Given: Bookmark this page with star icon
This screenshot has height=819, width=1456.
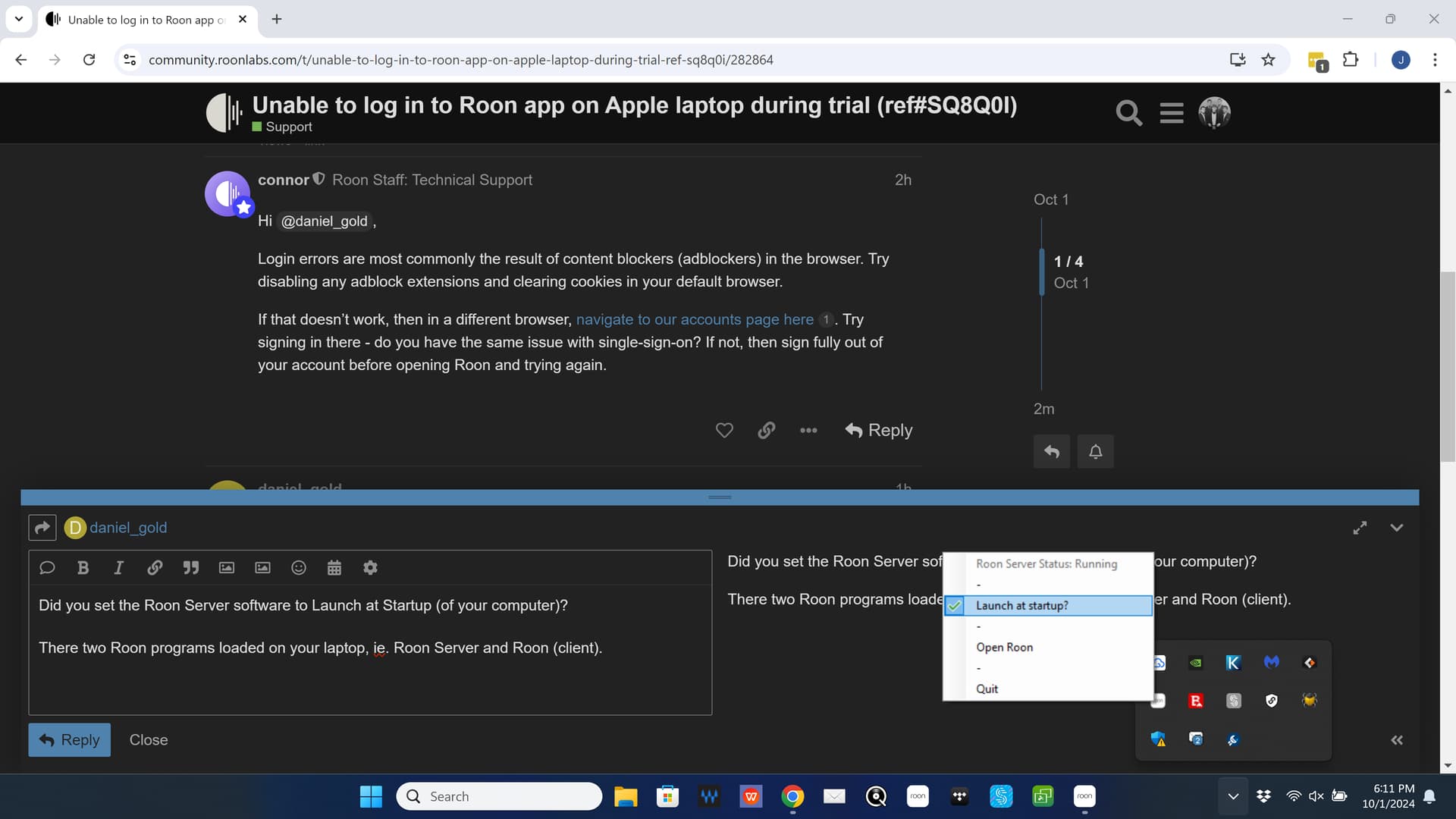Looking at the screenshot, I should (x=1268, y=60).
